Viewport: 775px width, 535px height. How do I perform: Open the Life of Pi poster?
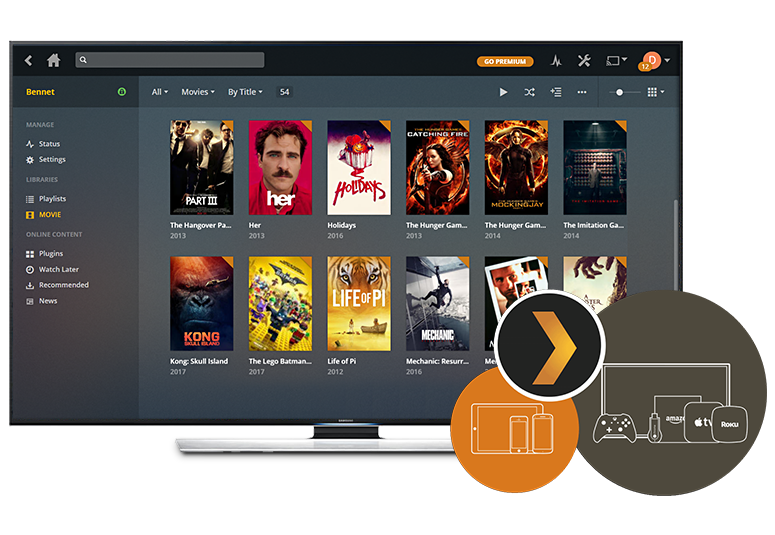coord(359,304)
